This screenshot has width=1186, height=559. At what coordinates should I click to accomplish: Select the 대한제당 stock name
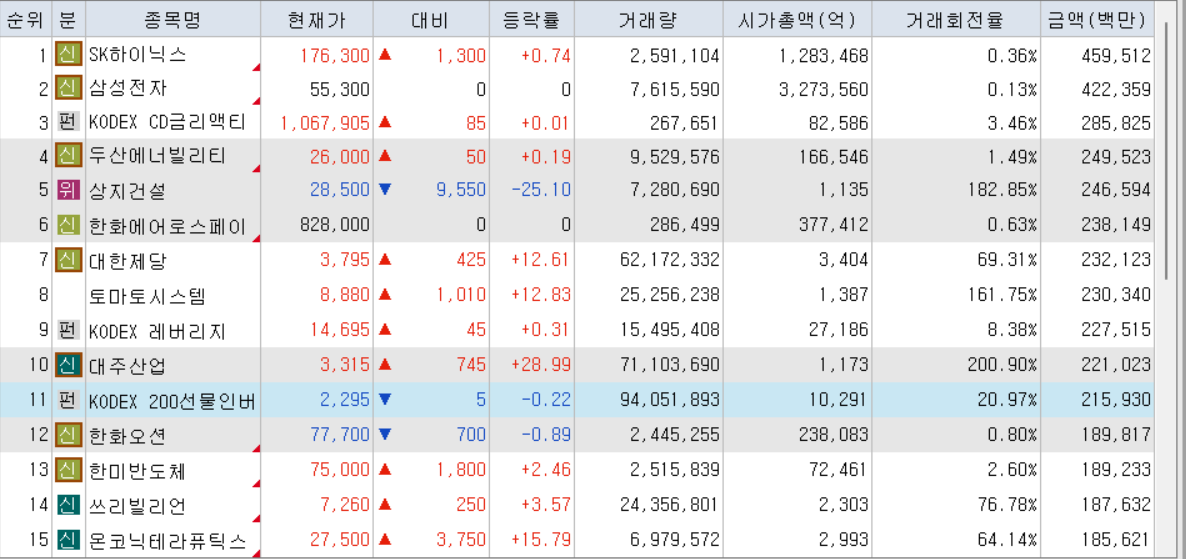tap(128, 262)
